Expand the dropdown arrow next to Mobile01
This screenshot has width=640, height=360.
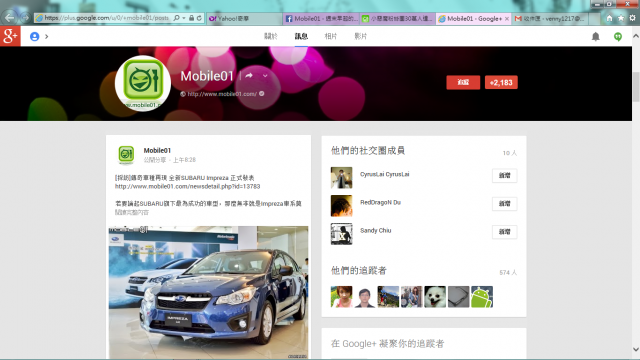(x=265, y=76)
